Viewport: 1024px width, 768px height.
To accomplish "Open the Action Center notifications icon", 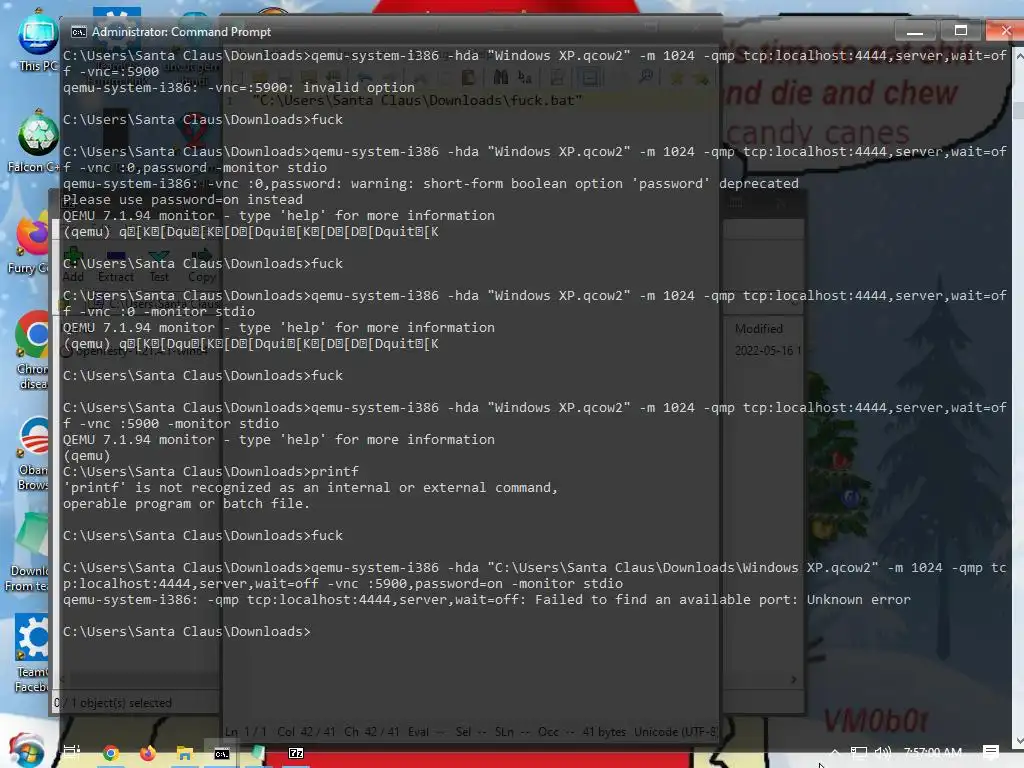I will pyautogui.click(x=991, y=752).
